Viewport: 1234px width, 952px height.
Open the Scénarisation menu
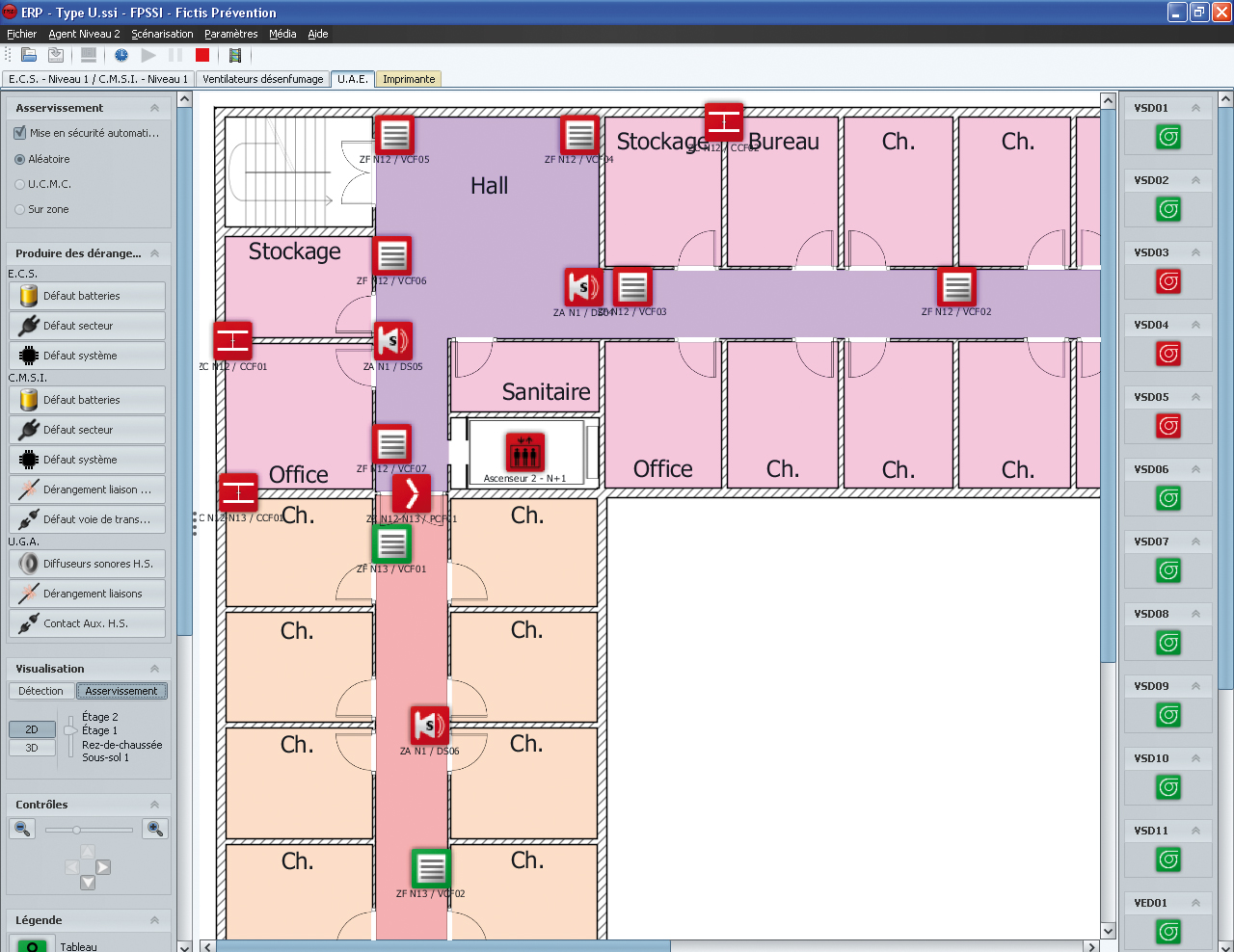[162, 34]
